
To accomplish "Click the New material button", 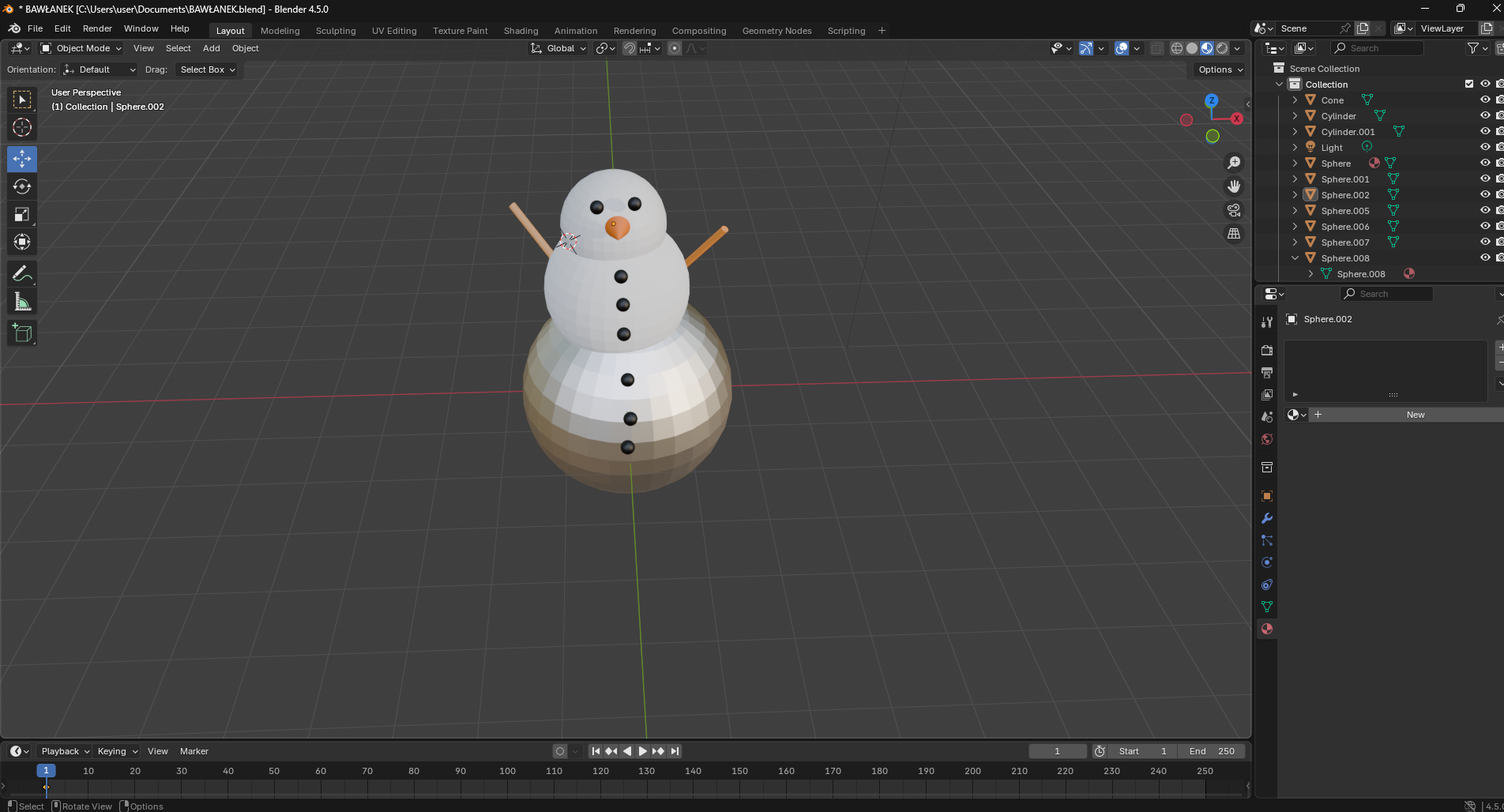I will tap(1415, 415).
